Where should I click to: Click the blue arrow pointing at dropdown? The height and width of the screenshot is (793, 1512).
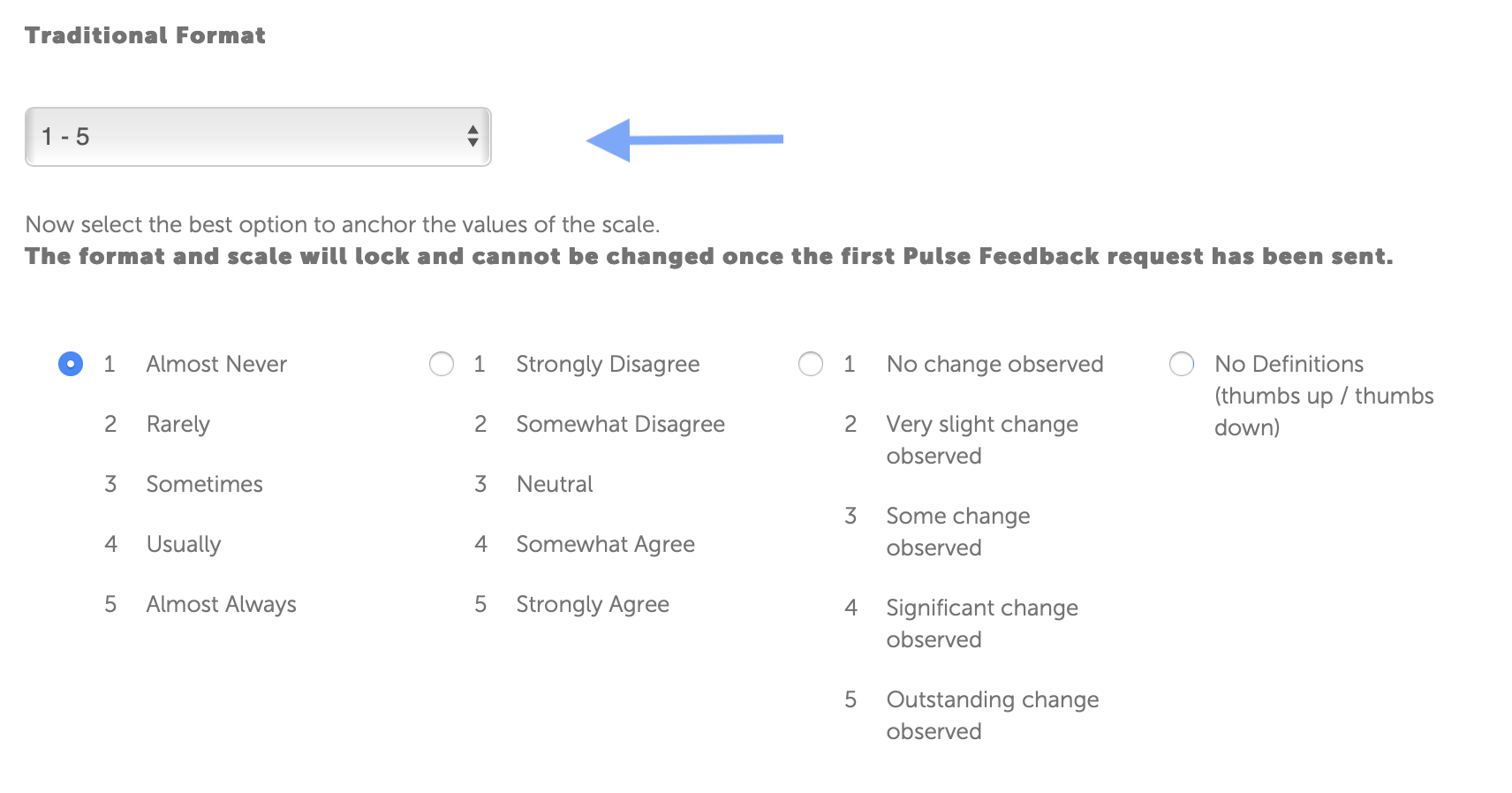[x=684, y=140]
